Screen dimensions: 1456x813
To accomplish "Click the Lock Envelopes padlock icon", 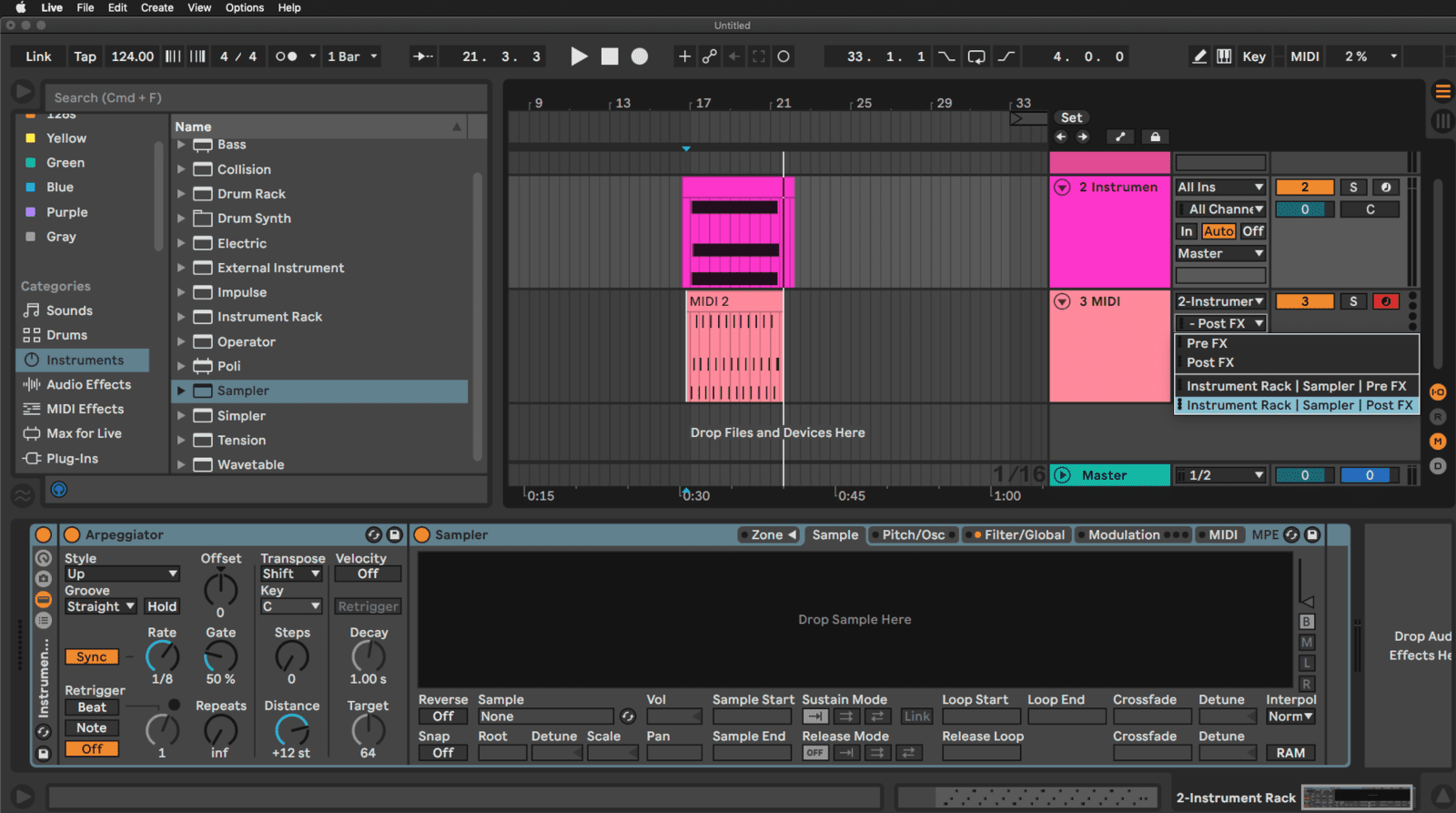I will click(1155, 137).
